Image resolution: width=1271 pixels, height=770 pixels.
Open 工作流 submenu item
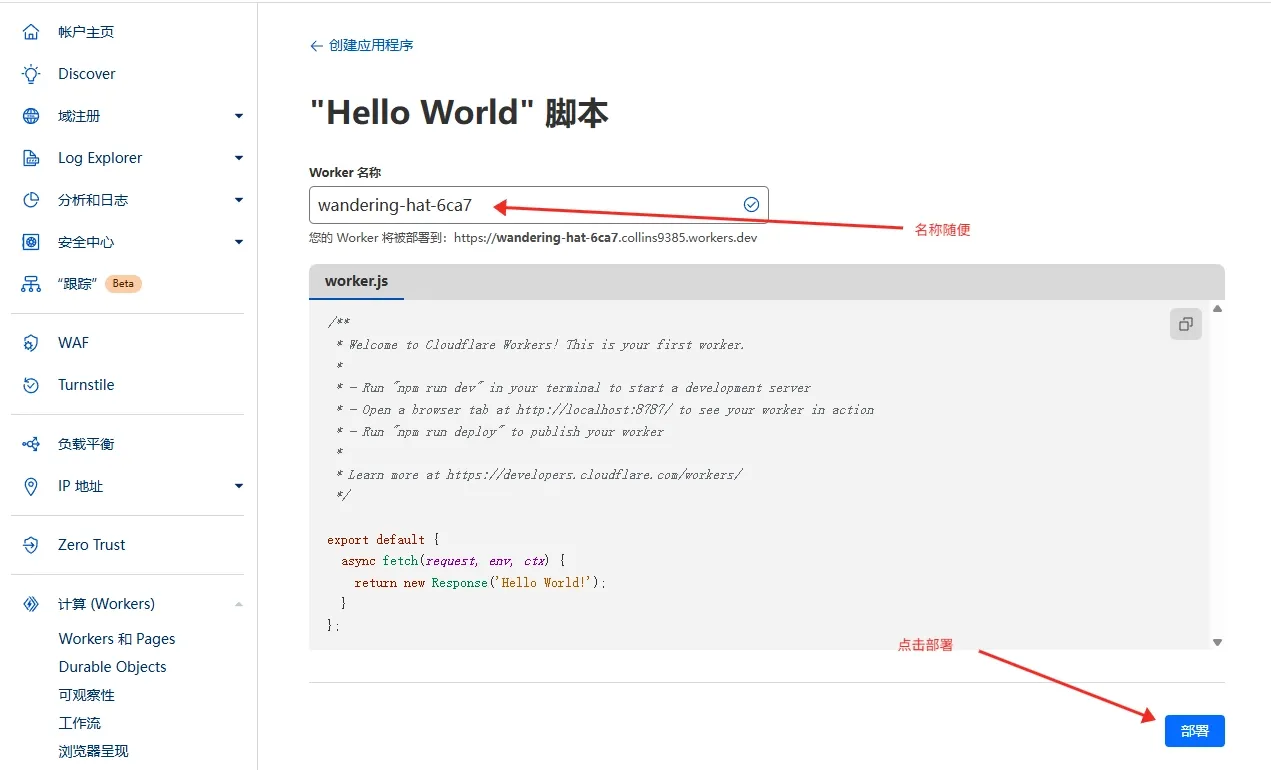point(80,723)
